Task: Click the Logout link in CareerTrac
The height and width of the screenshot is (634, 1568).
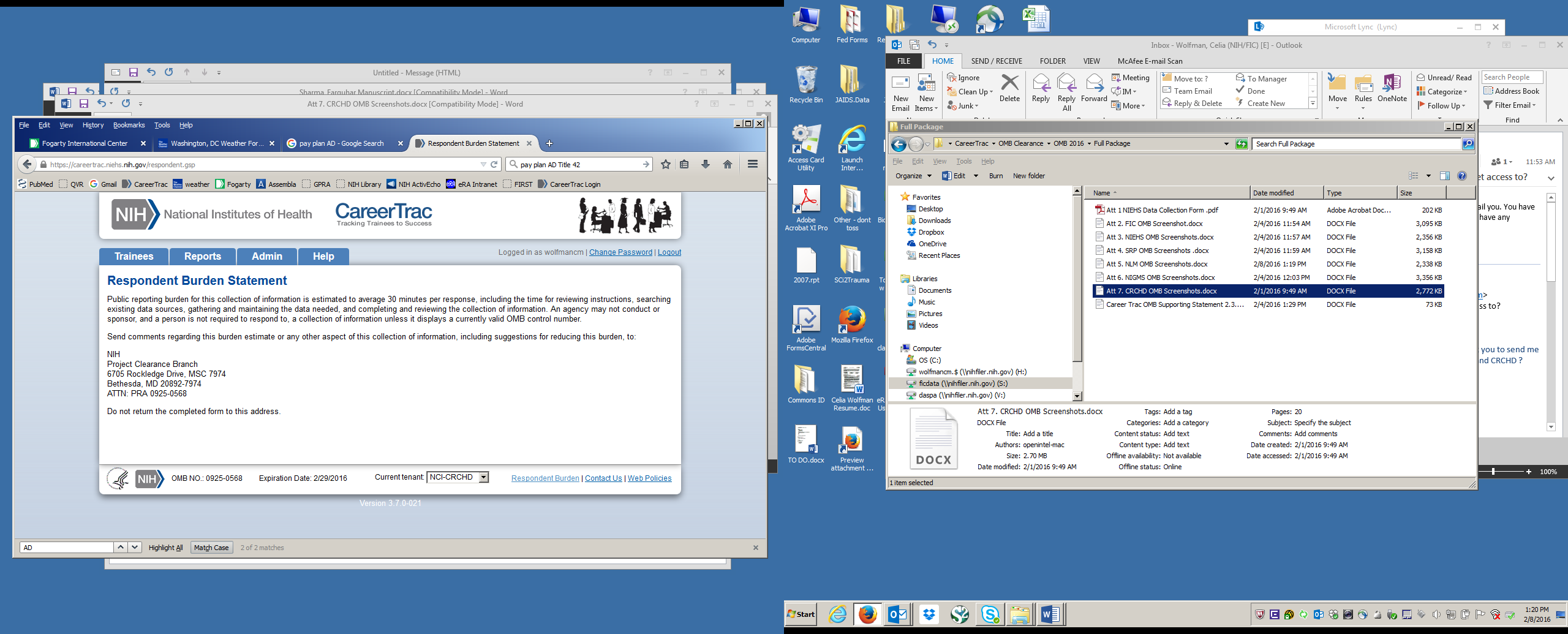Action: tap(669, 252)
